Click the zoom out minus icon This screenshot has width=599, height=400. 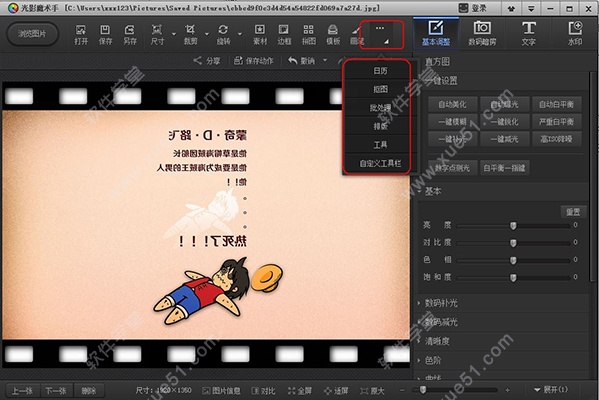[402, 390]
